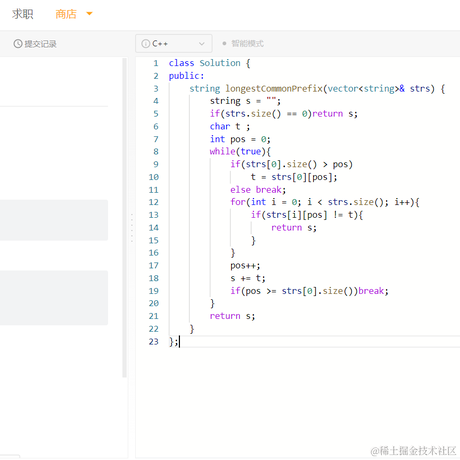Open the C++ language dropdown
Image resolution: width=460 pixels, height=460 pixels.
tap(174, 43)
